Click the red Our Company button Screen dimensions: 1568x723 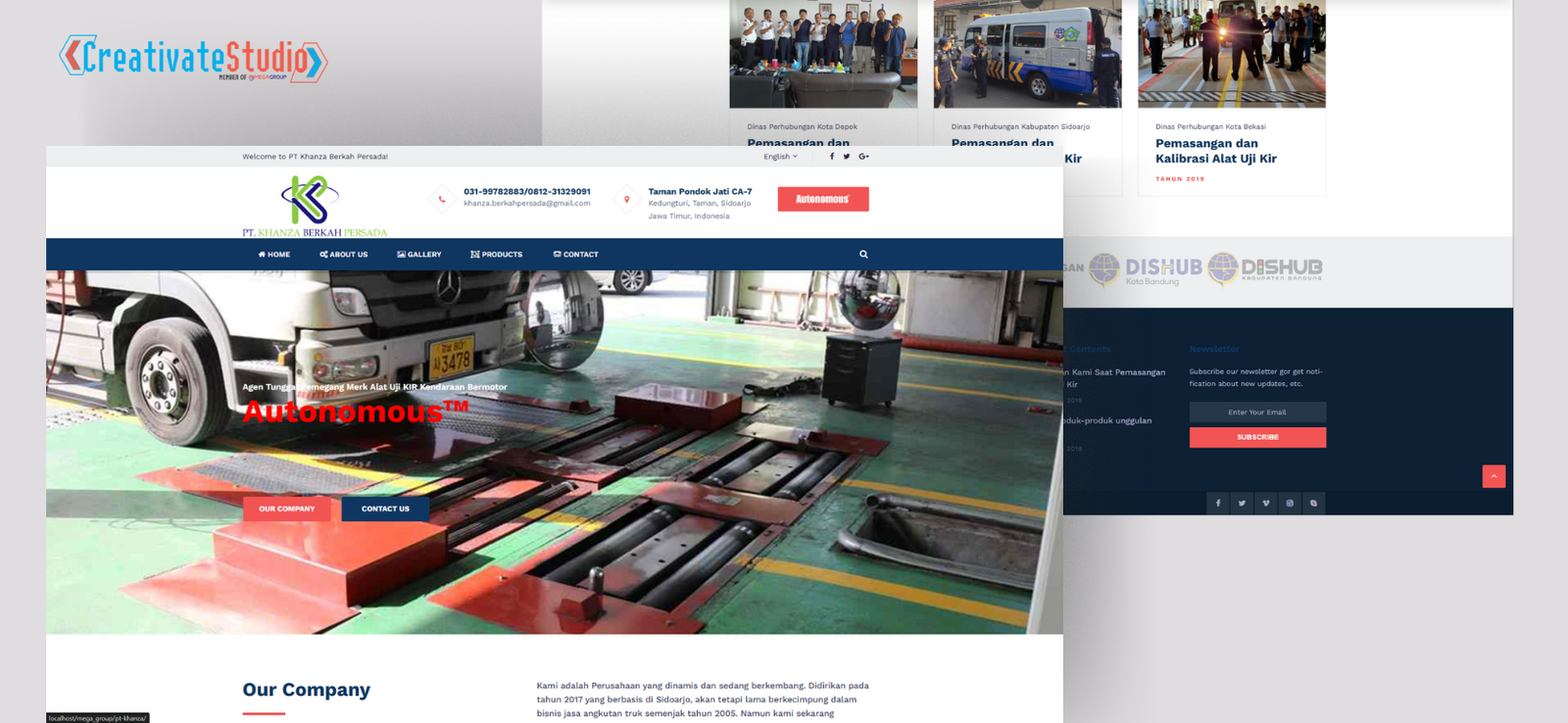tap(286, 508)
